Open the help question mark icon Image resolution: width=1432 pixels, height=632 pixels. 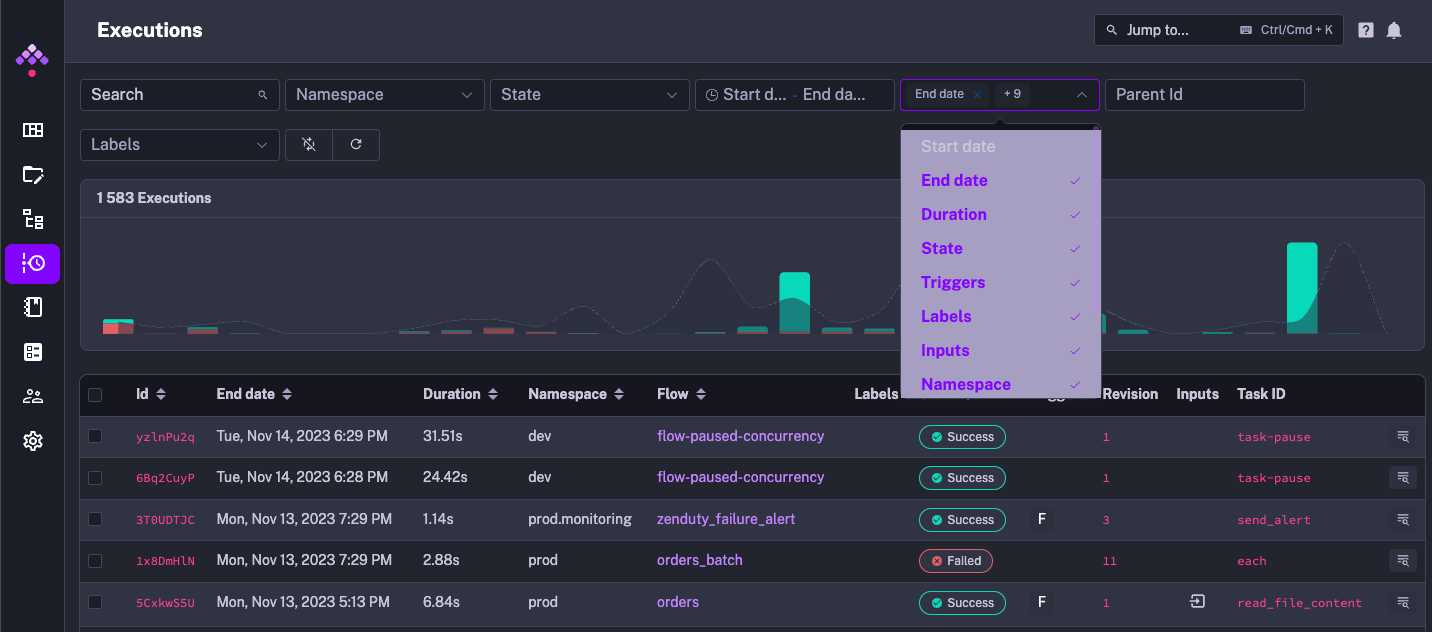pos(1365,30)
